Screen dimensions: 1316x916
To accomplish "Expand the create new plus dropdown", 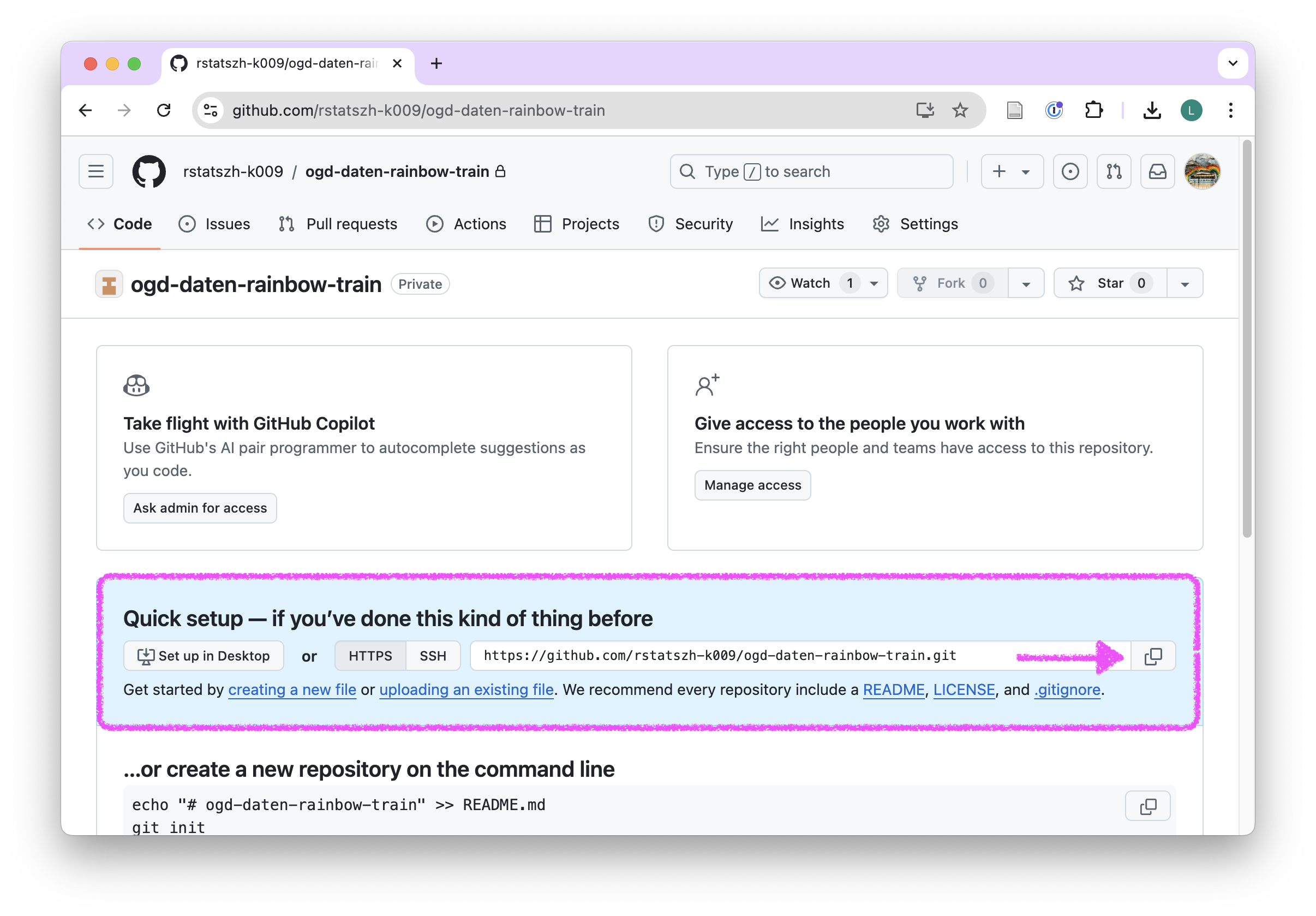I will click(1012, 171).
